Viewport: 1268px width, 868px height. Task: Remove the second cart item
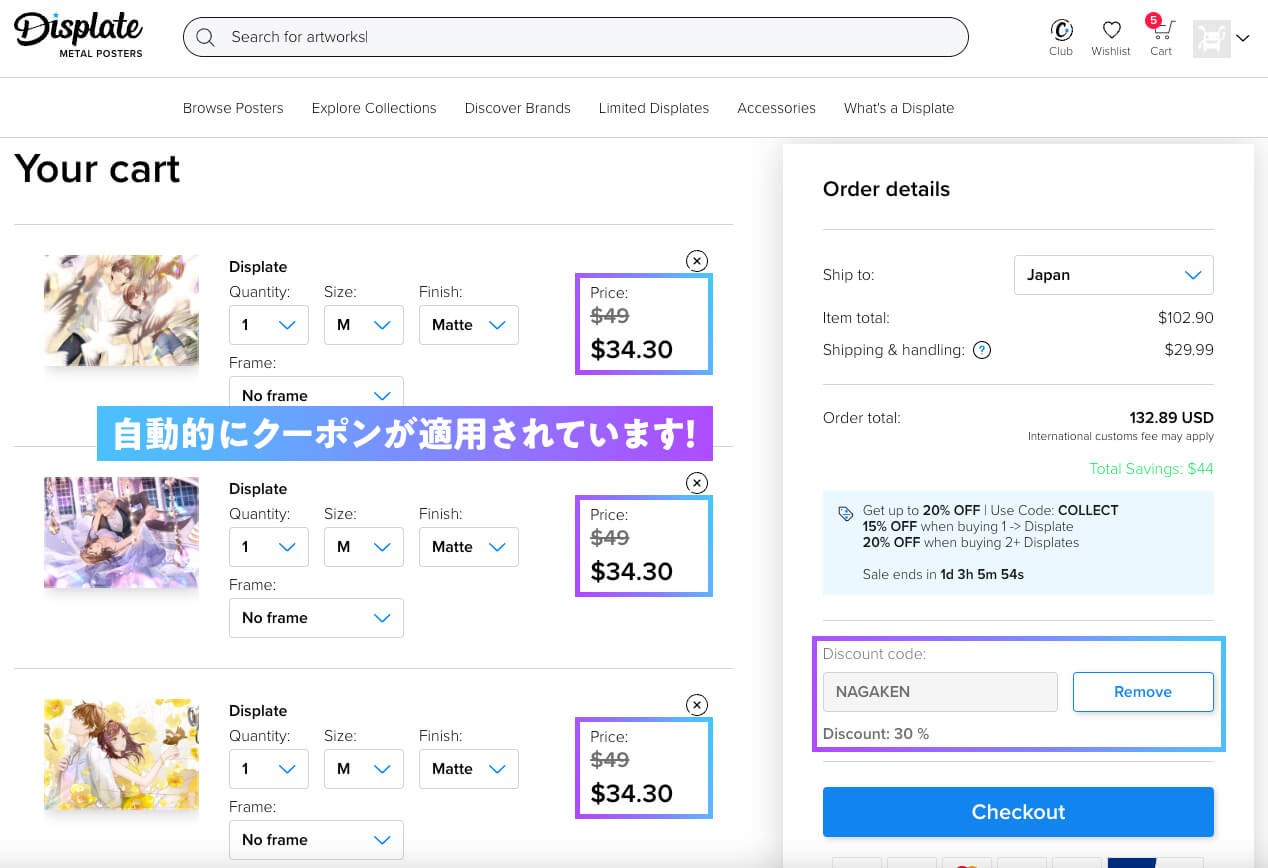tap(697, 482)
